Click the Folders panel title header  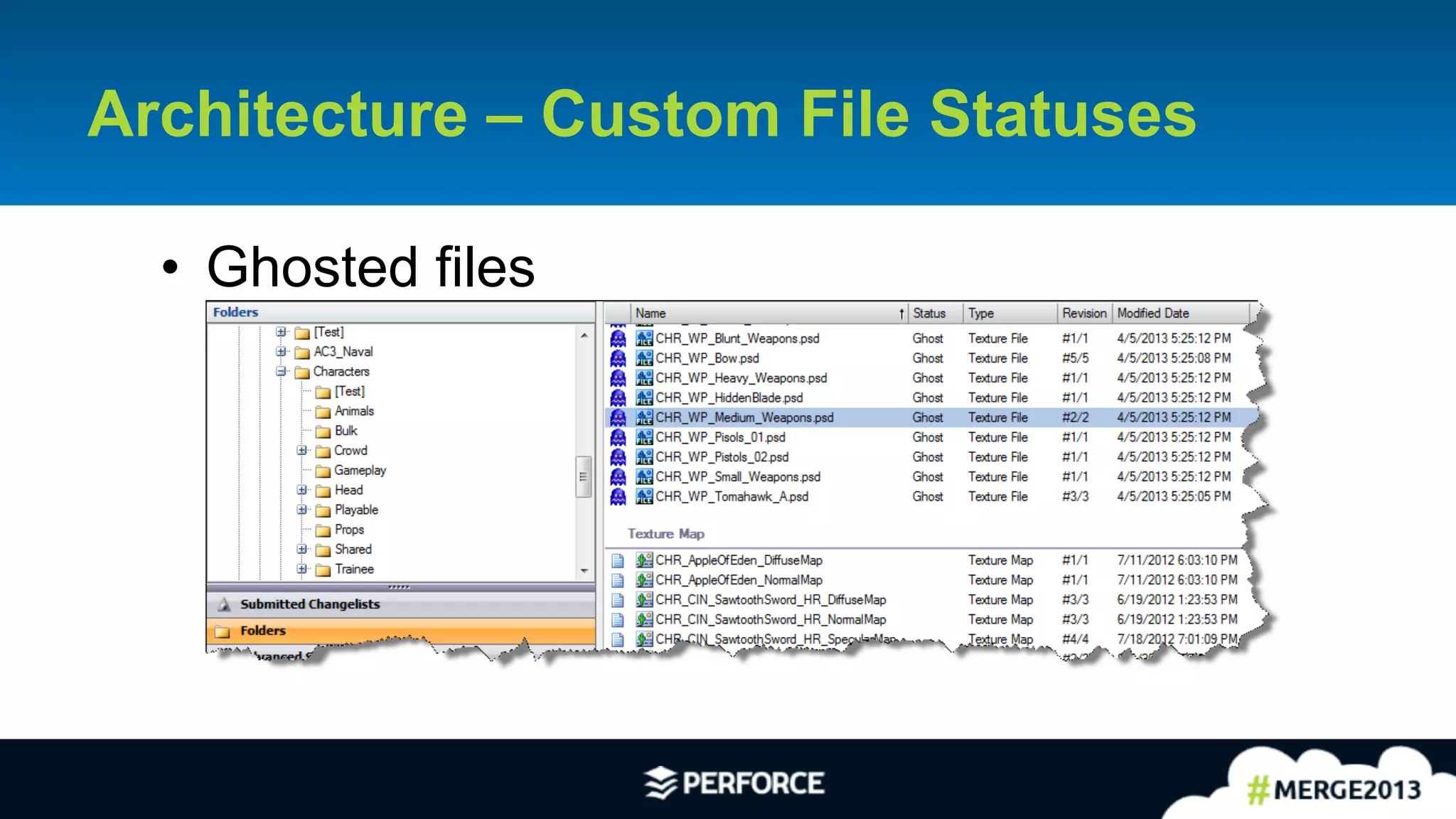(401, 312)
